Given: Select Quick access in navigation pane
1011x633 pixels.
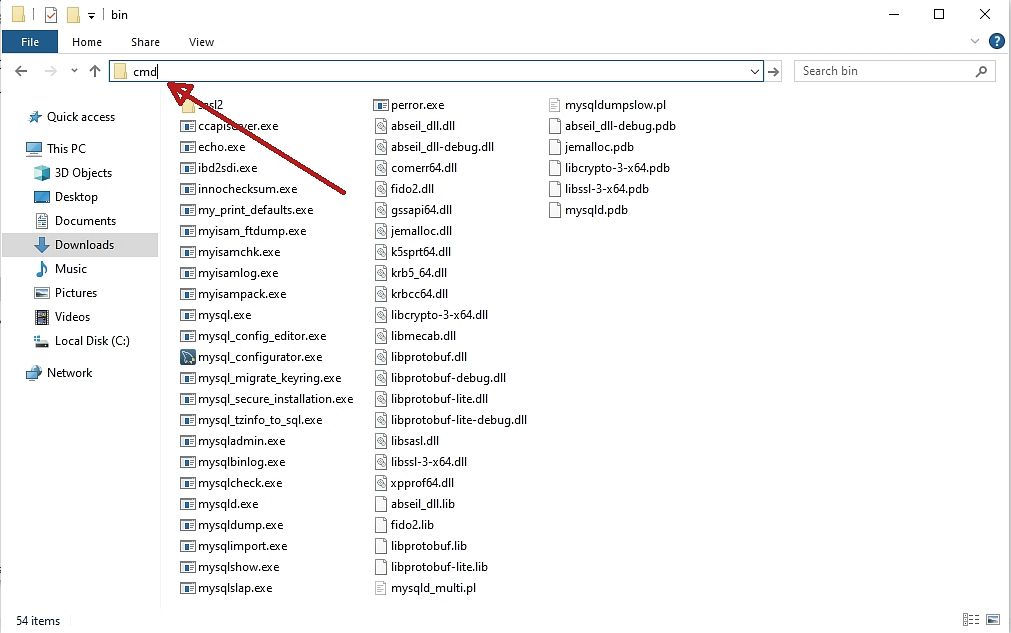Looking at the screenshot, I should pyautogui.click(x=71, y=117).
